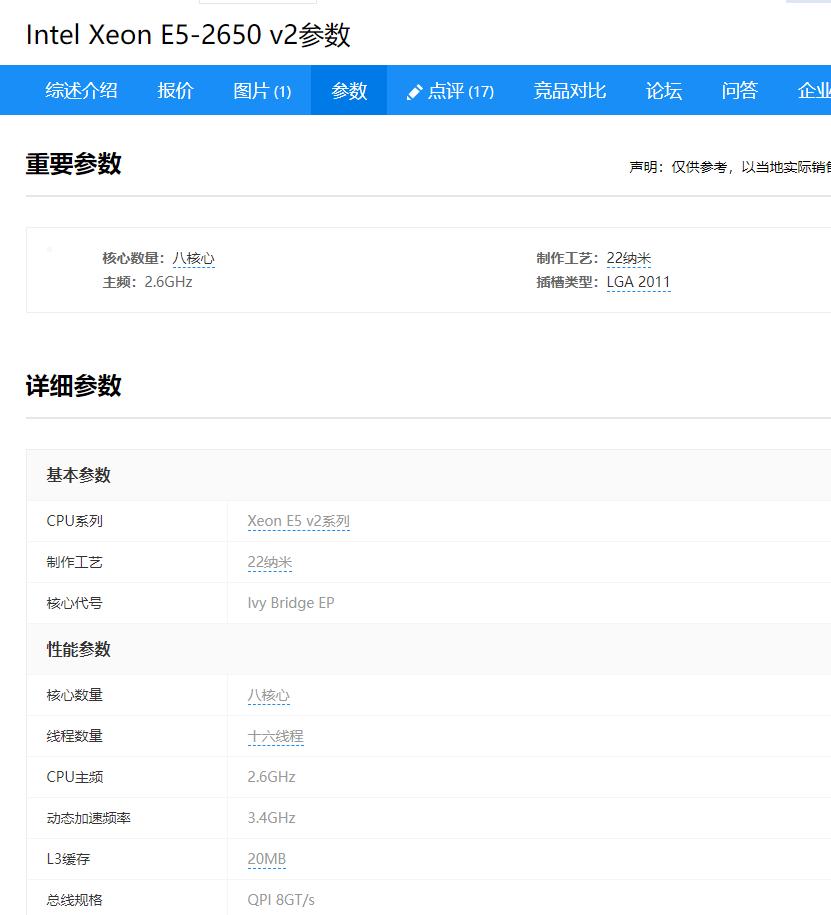Viewport: 831px width, 915px height.
Task: Click the Intel Xeon E5-2650 v2参数 title
Action: [x=190, y=35]
